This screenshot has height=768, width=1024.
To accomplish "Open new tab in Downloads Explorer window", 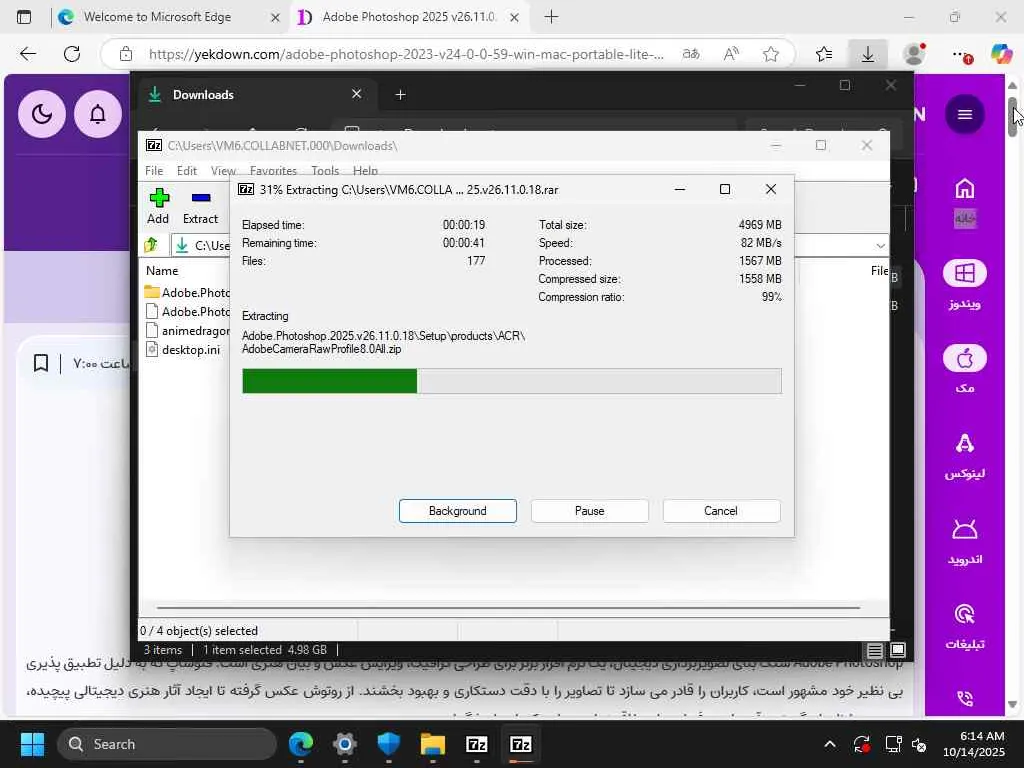I will [x=400, y=95].
